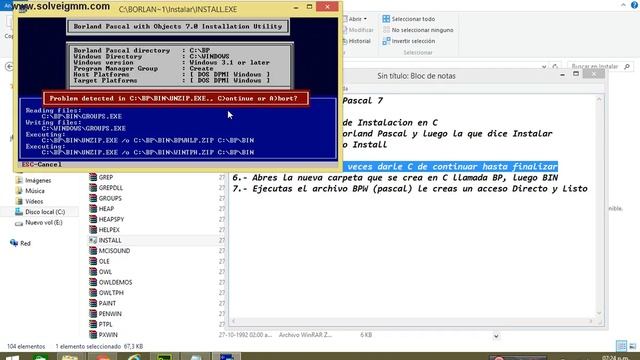640x360 pixels.
Task: Select the PTPL file name
Action: pos(105,324)
